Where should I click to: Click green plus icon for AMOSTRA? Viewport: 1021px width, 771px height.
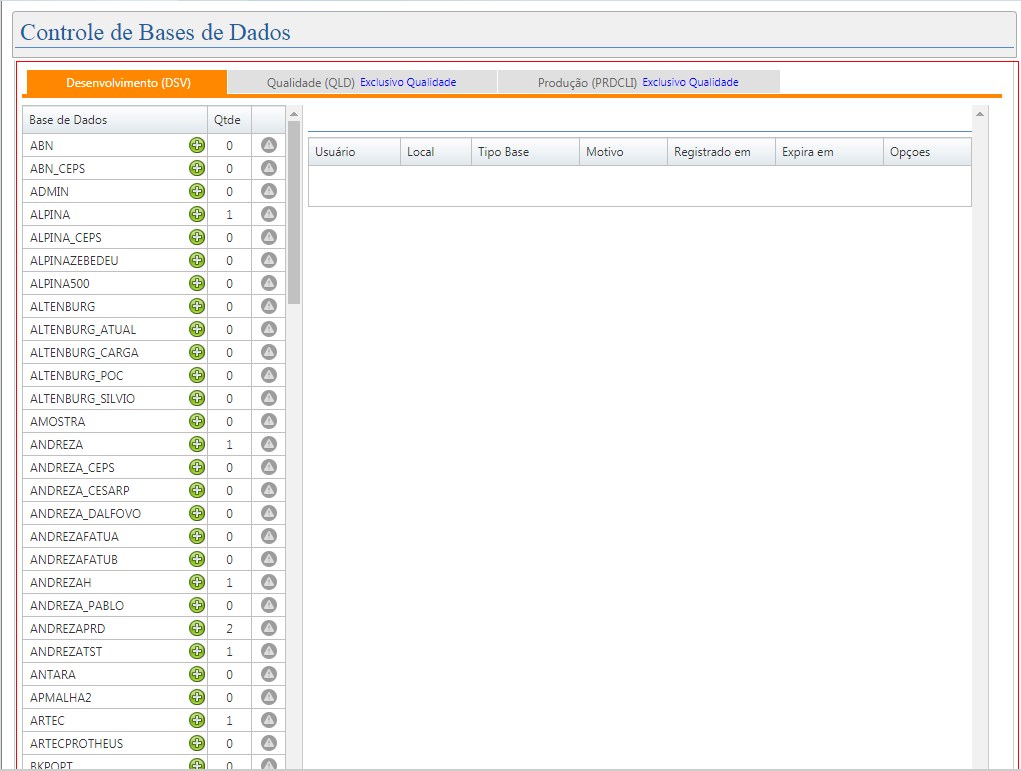tap(197, 421)
